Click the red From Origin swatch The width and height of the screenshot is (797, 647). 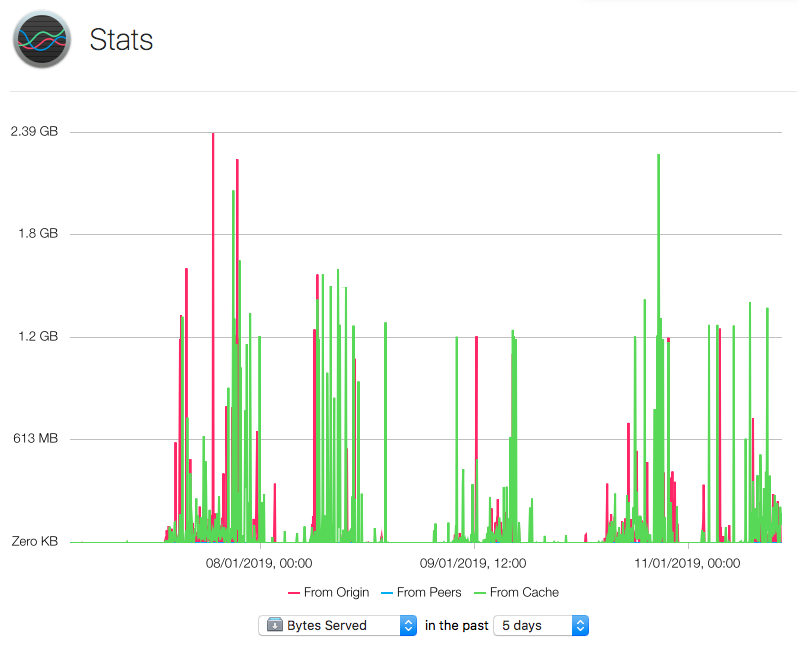[294, 593]
